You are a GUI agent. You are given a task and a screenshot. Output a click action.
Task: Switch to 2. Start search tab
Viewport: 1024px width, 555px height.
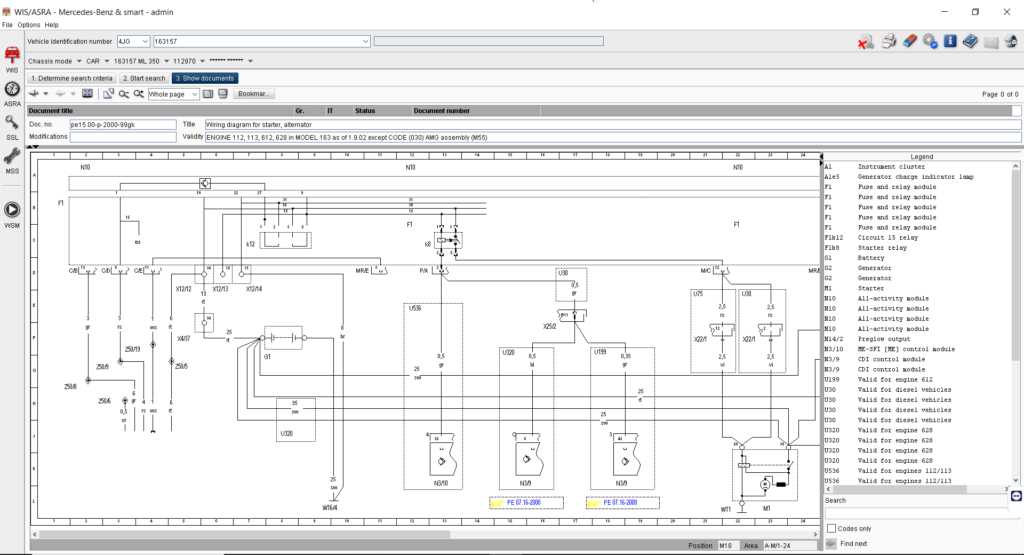144,78
